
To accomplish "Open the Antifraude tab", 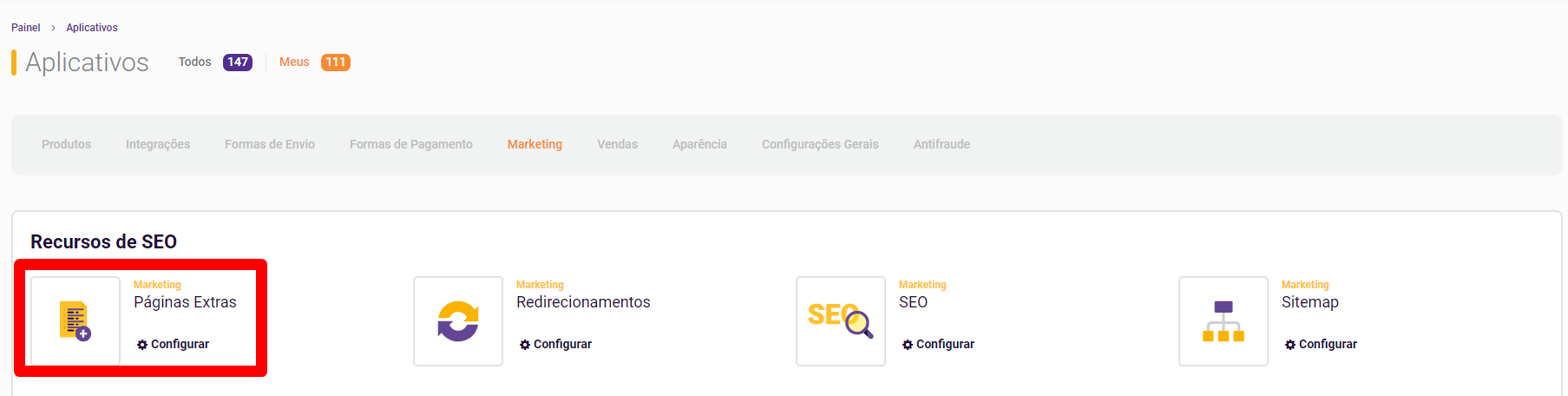I will [941, 144].
